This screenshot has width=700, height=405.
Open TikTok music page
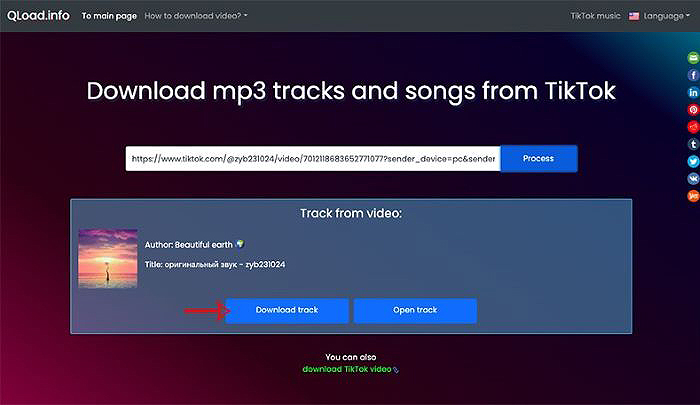tap(595, 16)
